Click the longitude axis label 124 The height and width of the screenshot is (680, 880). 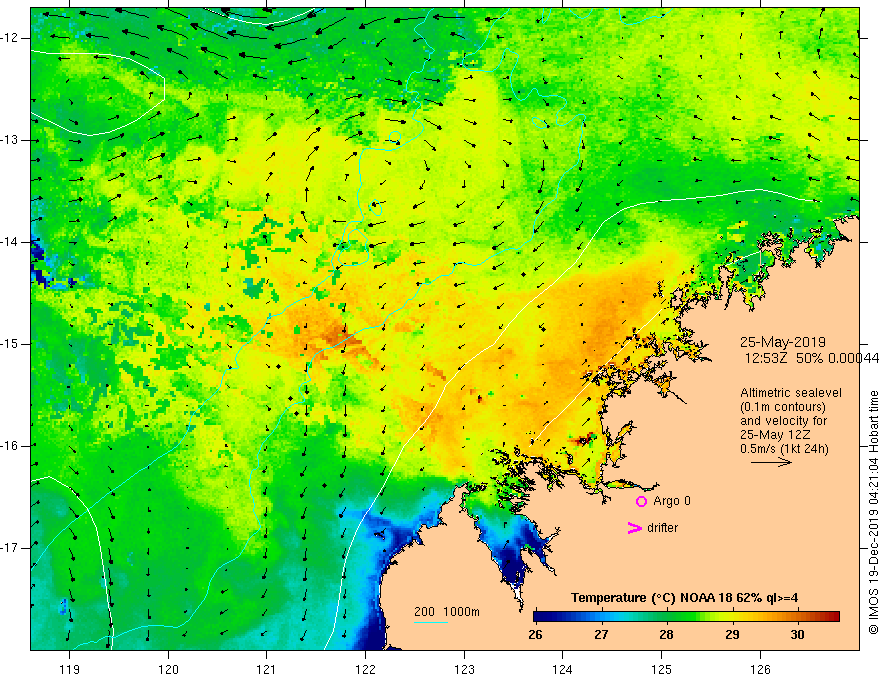[x=563, y=669]
